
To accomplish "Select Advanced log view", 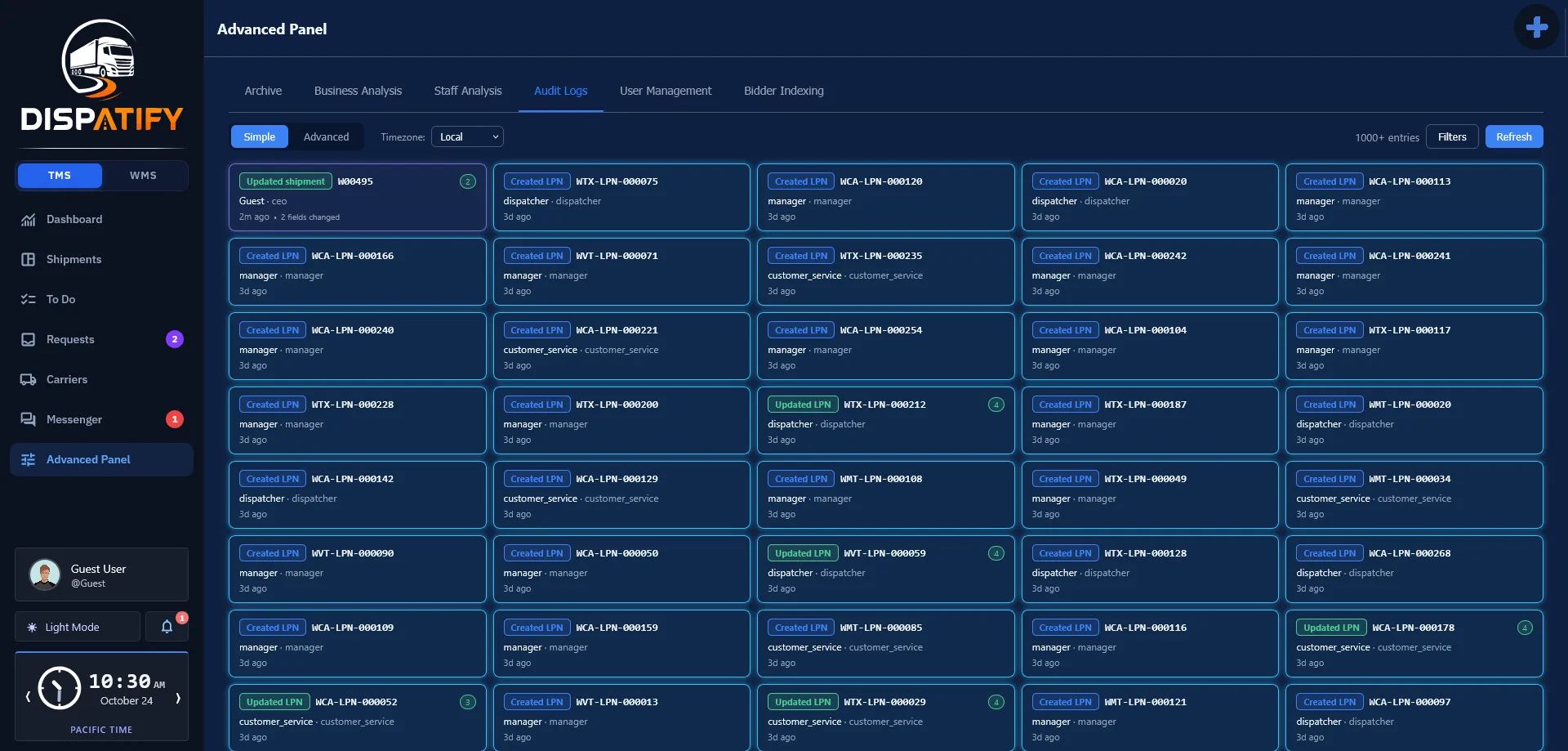I will pos(327,136).
